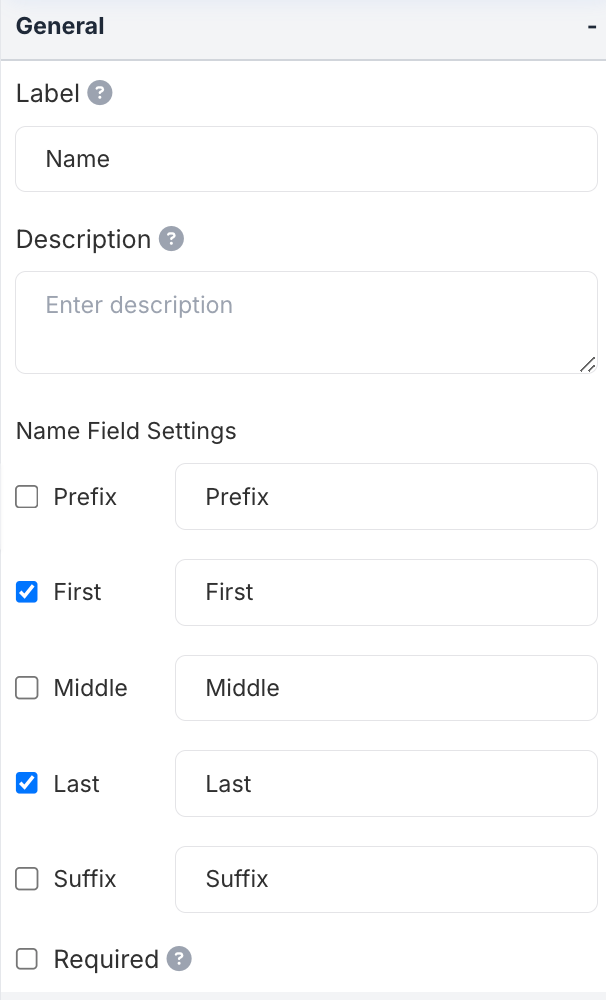
Task: Click the Name Field Settings heading
Action: (126, 431)
